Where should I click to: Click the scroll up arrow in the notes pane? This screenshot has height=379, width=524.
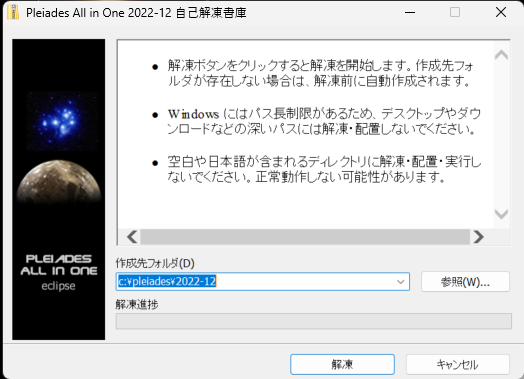501,55
